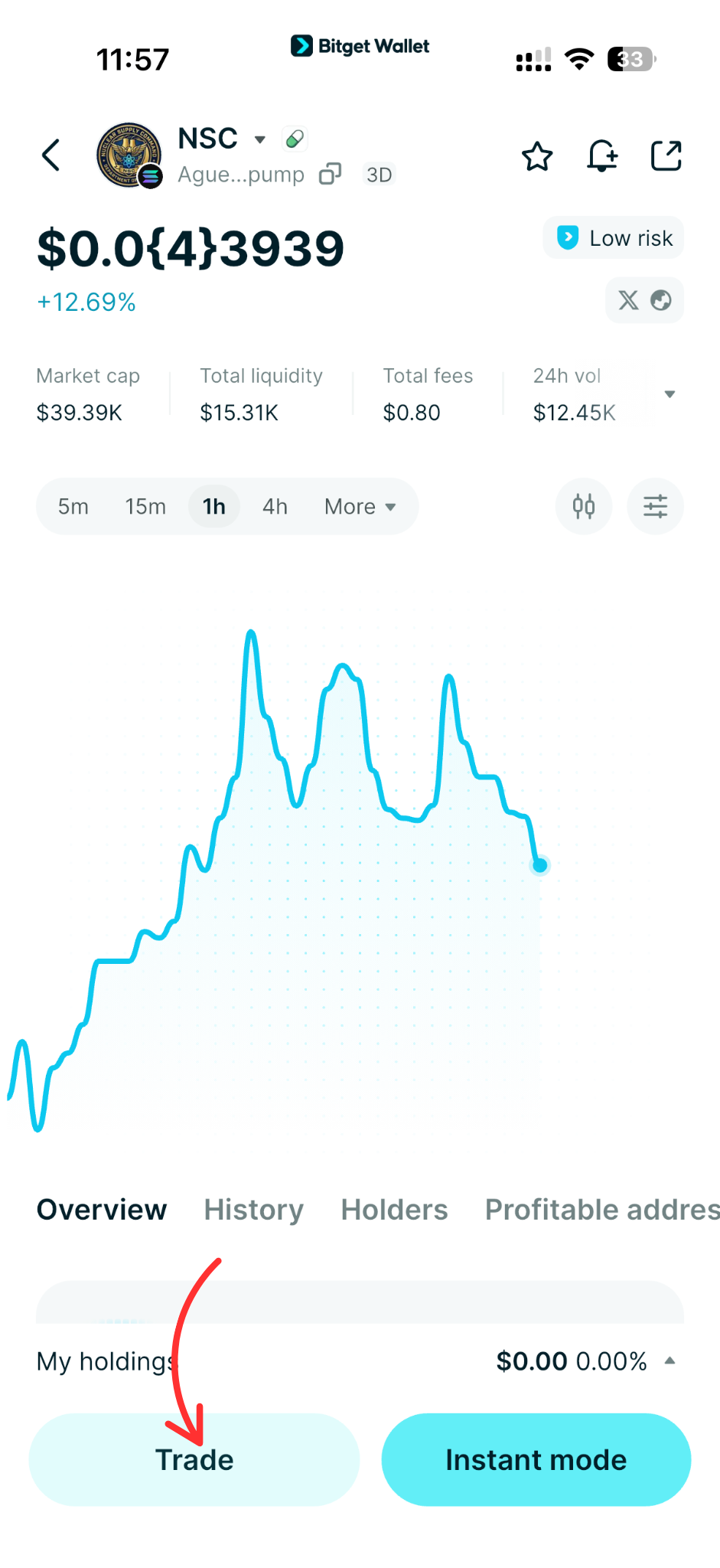The width and height of the screenshot is (720, 1568).
Task: Open the candlestick chart icon
Action: coord(584,506)
